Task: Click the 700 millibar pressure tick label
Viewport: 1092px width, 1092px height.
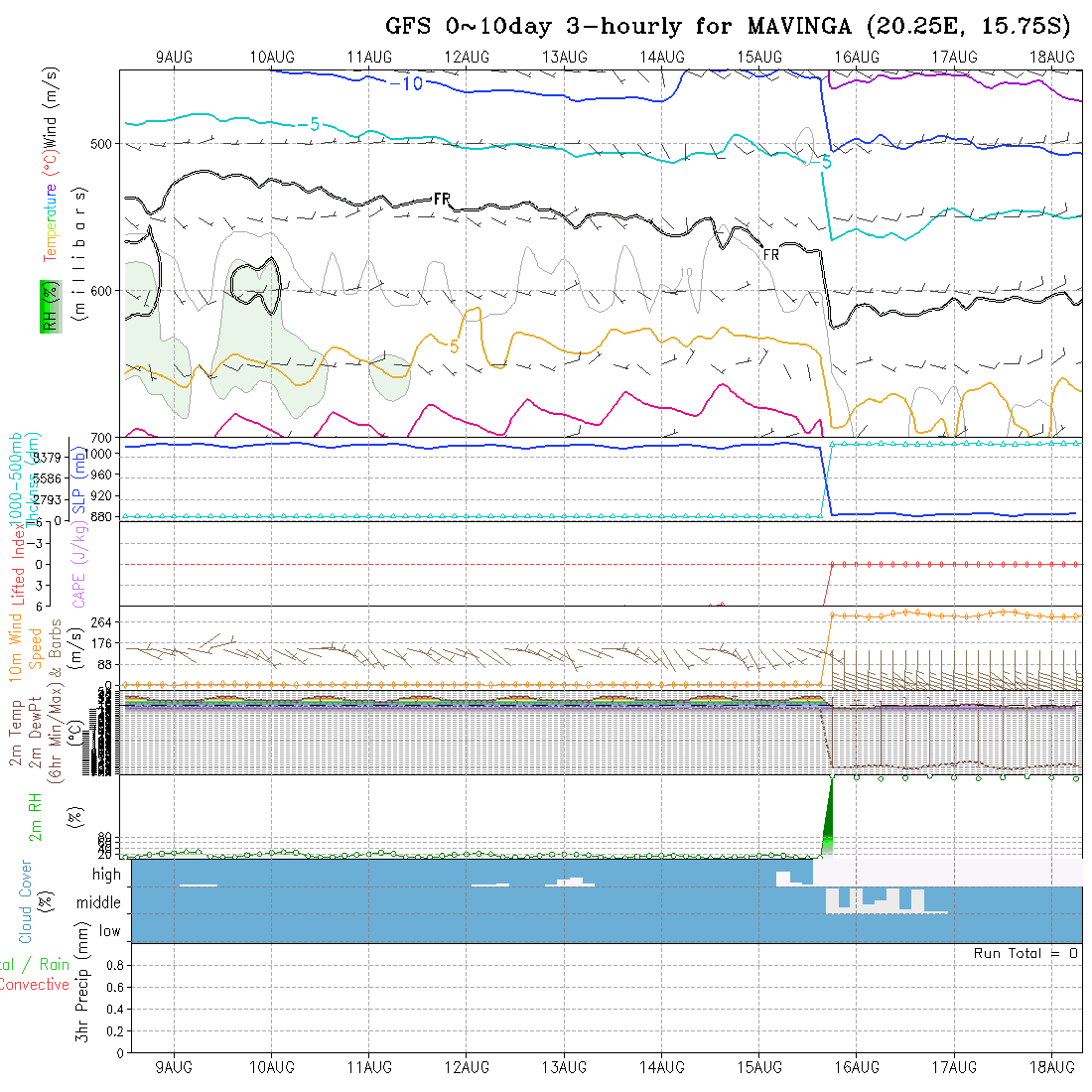Action: (x=101, y=438)
